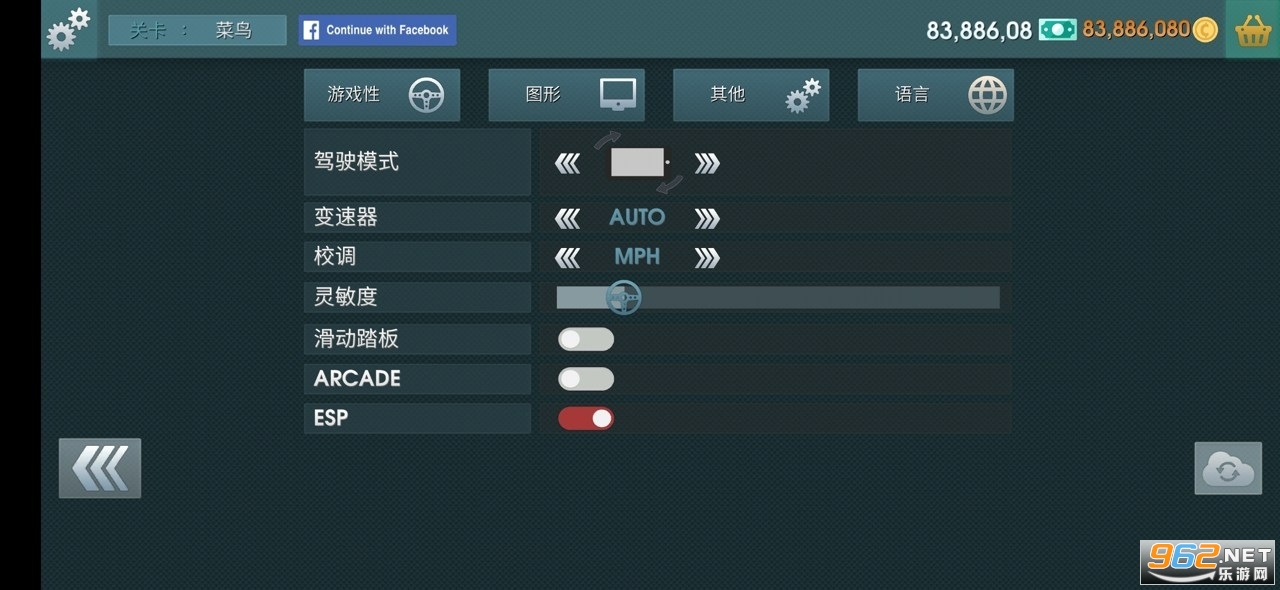This screenshot has height=590, width=1280.
Task: Tap the 关卡 菜鸟 level badge
Action: point(197,30)
